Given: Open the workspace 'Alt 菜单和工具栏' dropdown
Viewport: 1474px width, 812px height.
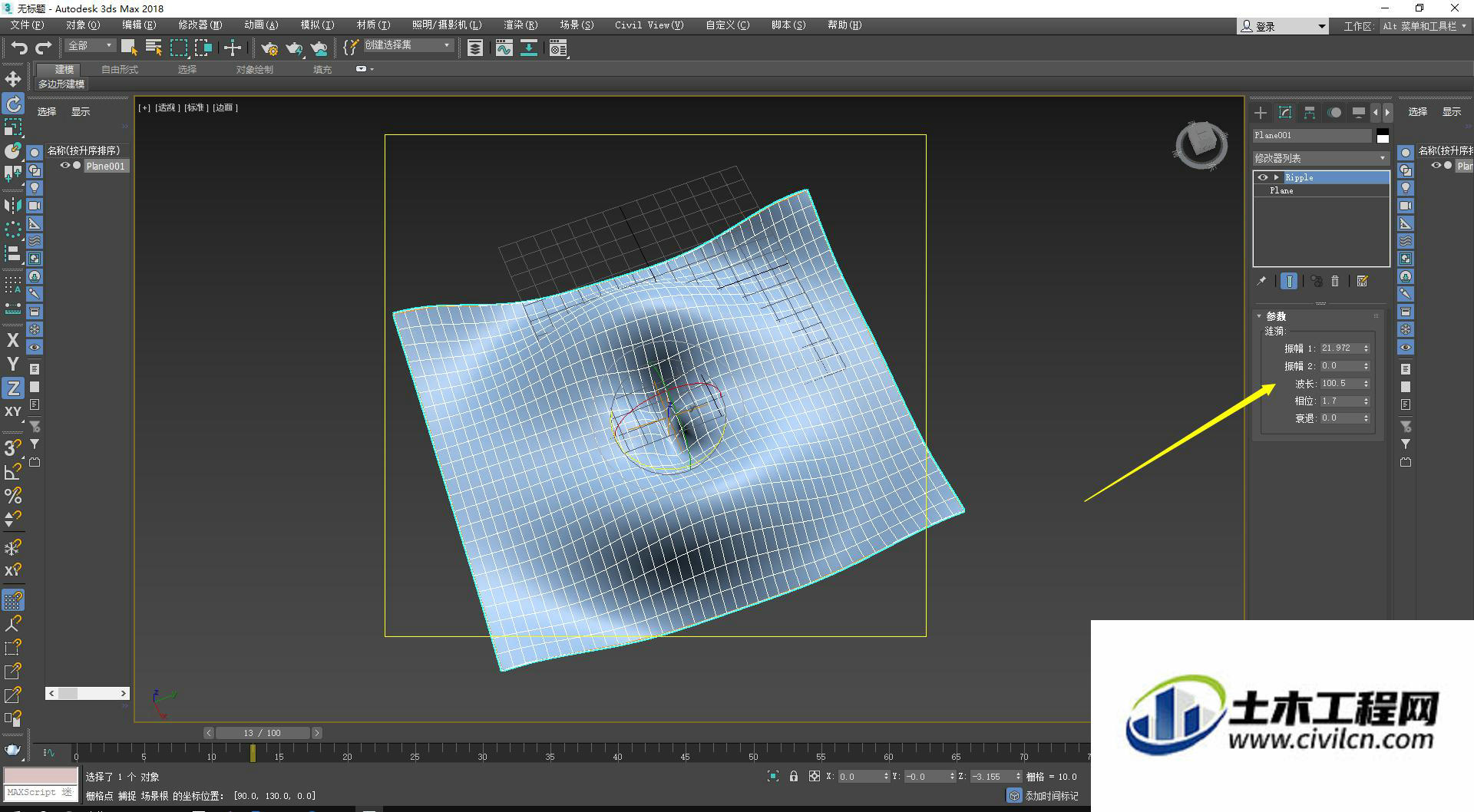Looking at the screenshot, I should [x=1425, y=26].
